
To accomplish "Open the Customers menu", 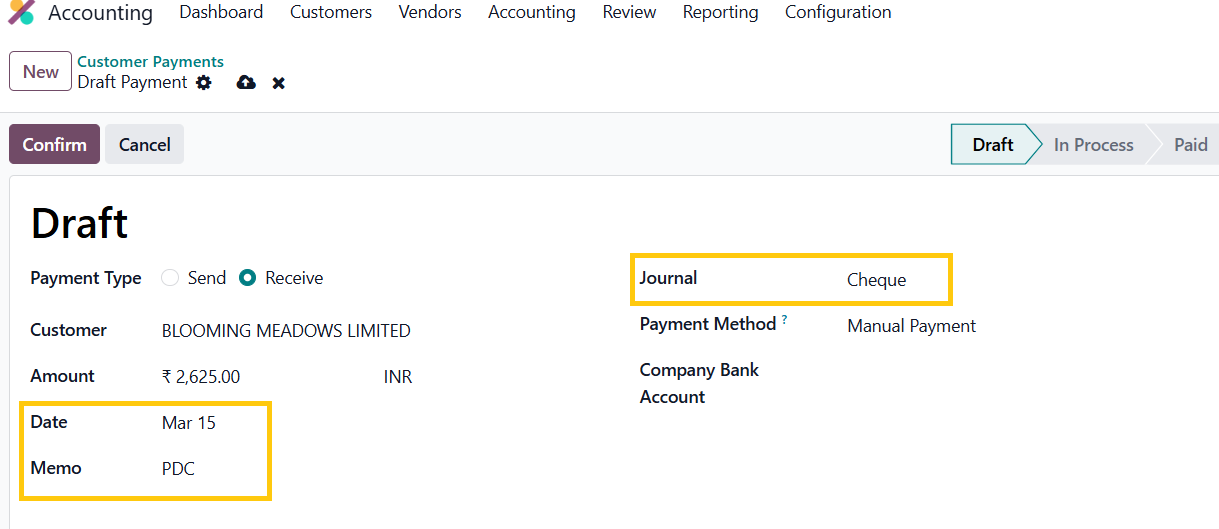I will coord(331,13).
